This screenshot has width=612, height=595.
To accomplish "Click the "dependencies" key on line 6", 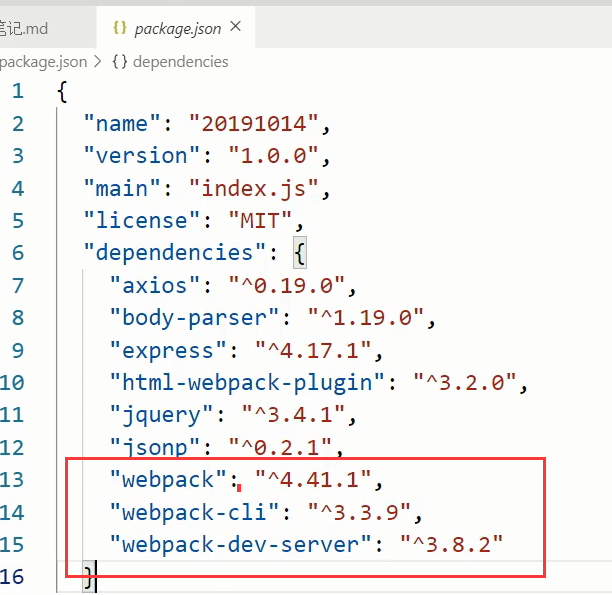I will point(174,253).
